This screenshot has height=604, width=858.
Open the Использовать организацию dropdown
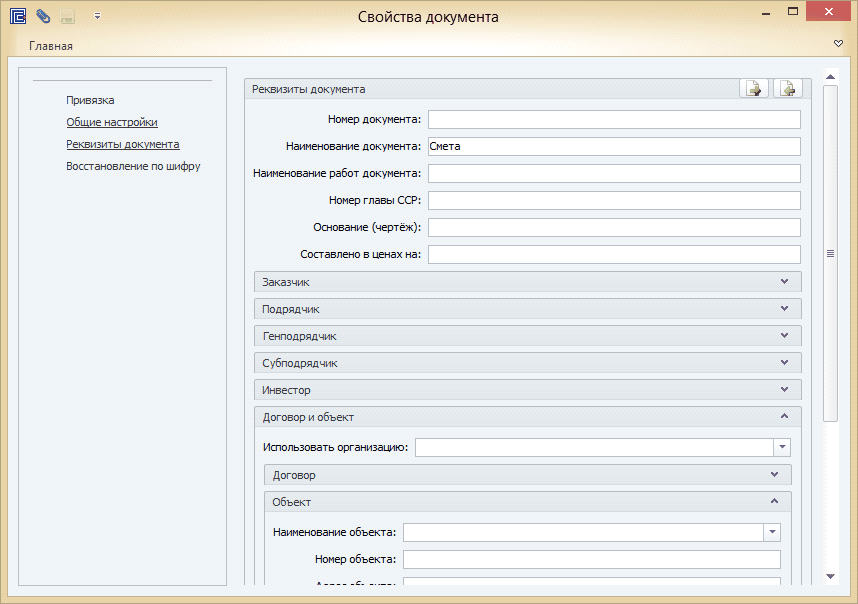point(782,447)
